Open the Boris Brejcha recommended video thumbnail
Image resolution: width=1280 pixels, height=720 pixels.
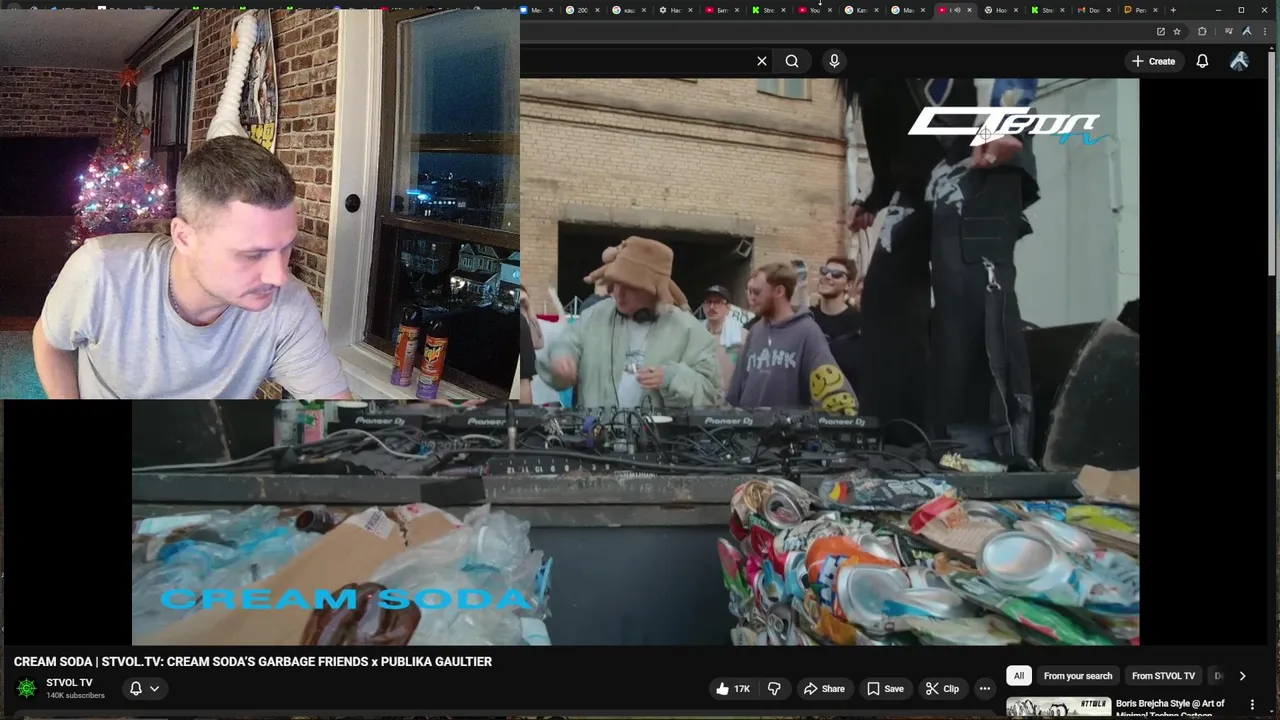(x=1058, y=708)
